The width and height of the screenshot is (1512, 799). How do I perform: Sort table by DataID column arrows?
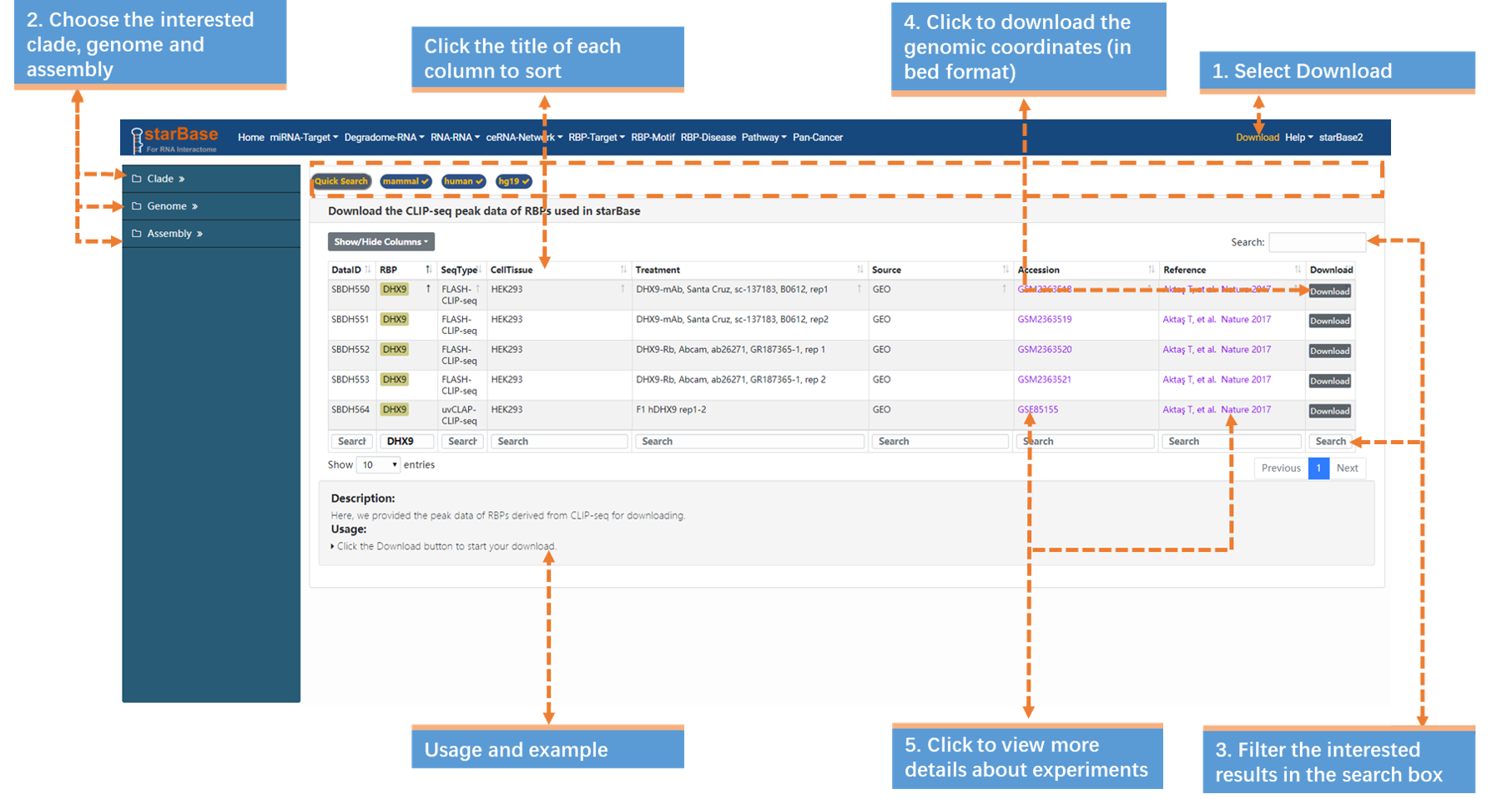coord(368,270)
